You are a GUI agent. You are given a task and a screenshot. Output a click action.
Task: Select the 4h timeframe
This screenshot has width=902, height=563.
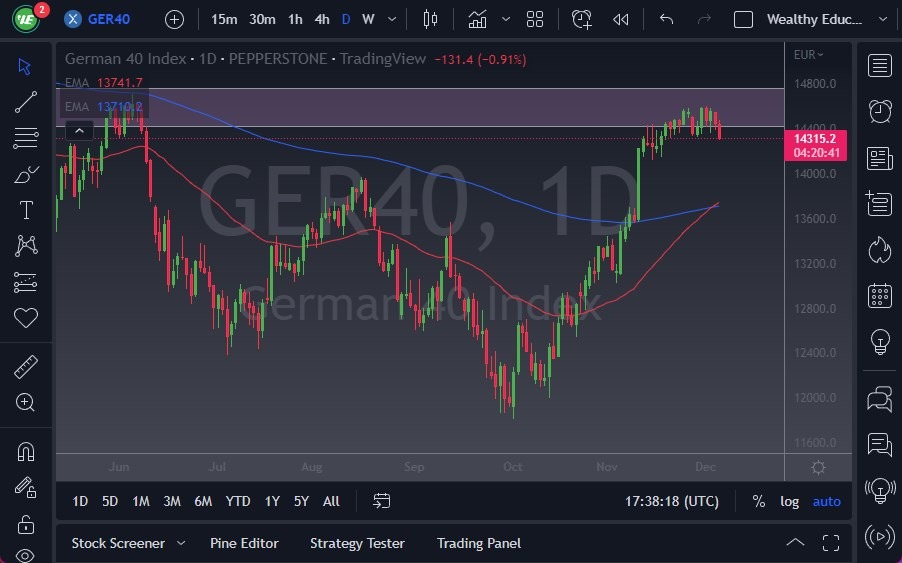point(322,20)
